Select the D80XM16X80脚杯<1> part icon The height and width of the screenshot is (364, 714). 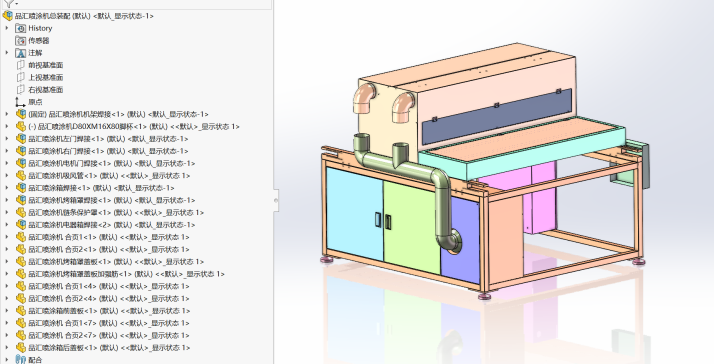point(20,127)
